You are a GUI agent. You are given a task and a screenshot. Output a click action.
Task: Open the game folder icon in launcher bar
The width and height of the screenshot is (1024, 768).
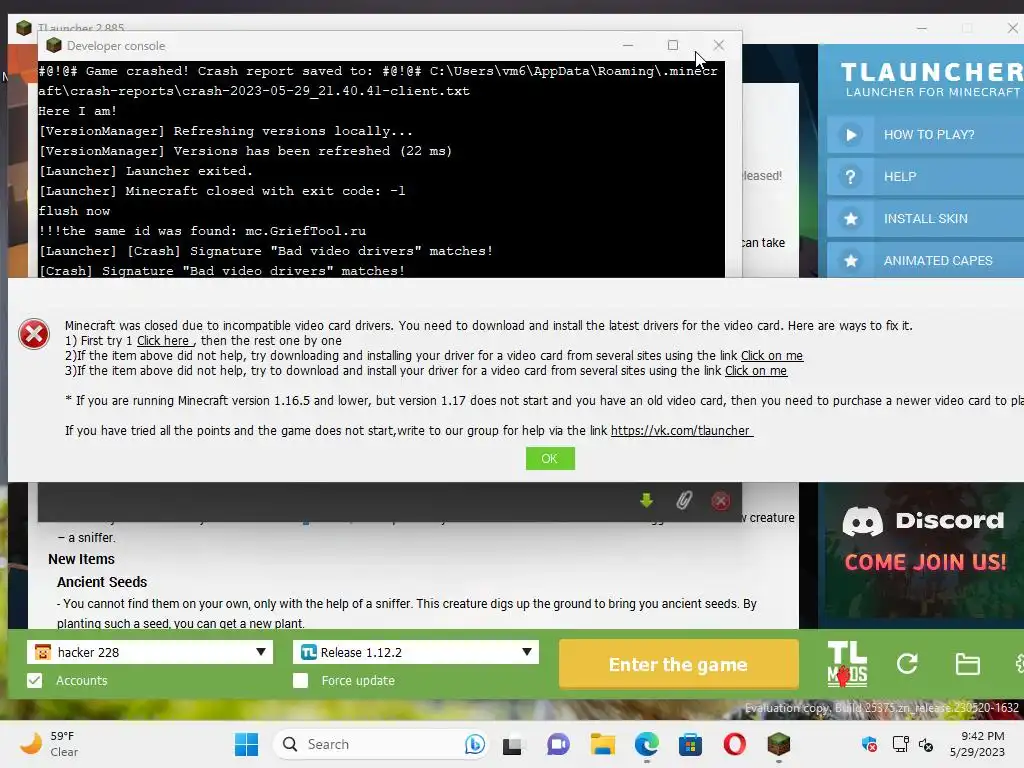967,664
